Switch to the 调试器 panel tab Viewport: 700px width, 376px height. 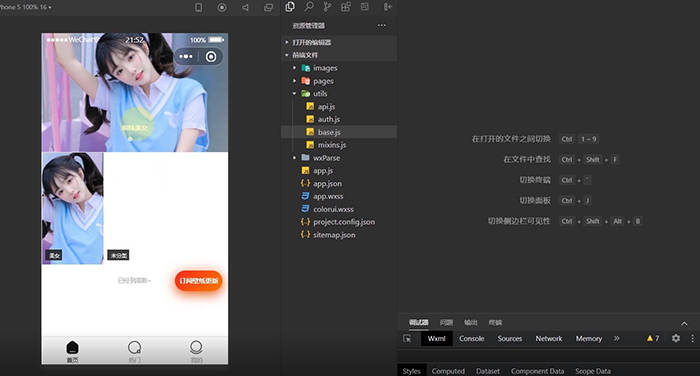(418, 322)
